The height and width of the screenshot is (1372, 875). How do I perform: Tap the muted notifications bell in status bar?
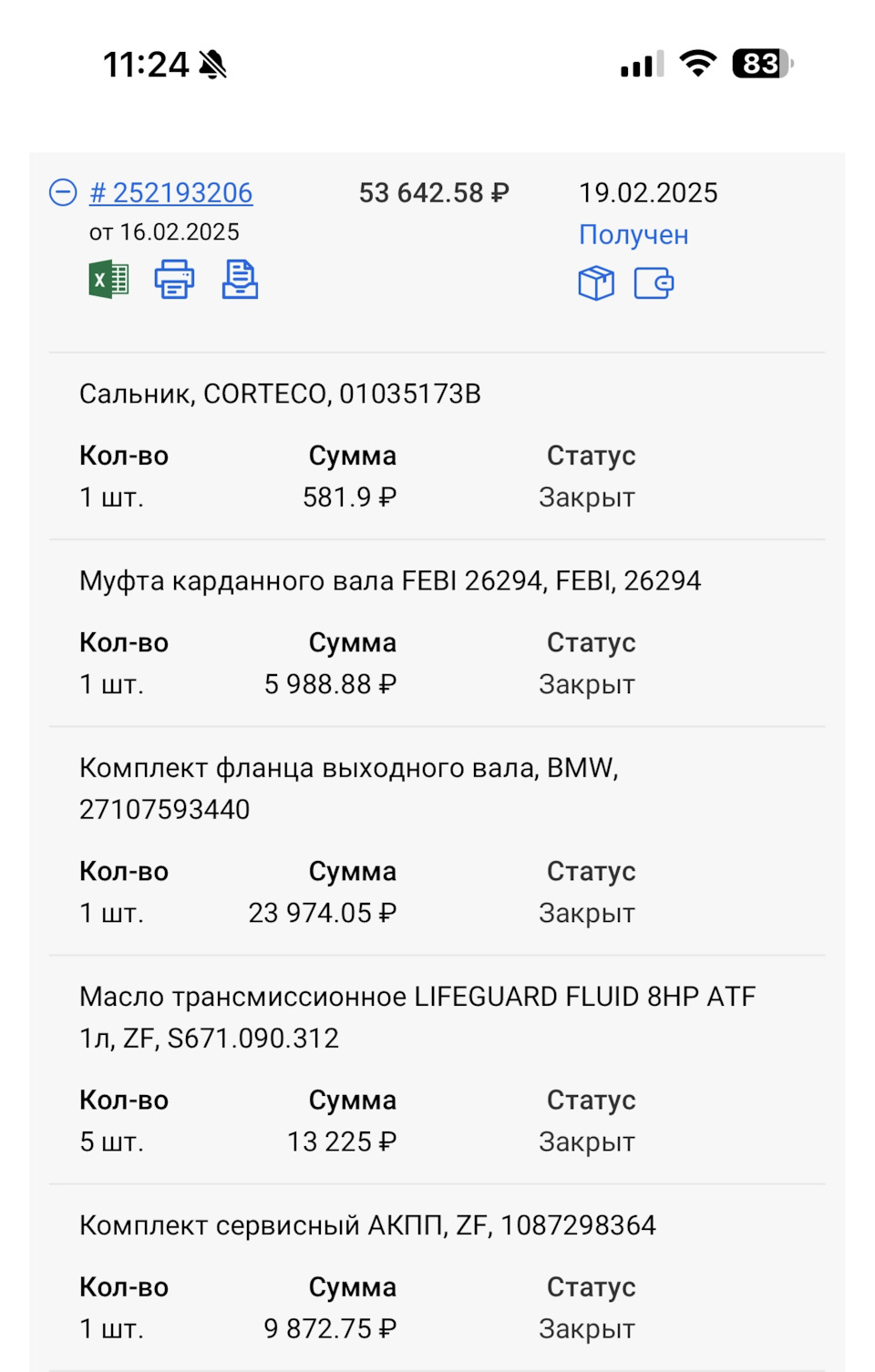click(x=211, y=64)
